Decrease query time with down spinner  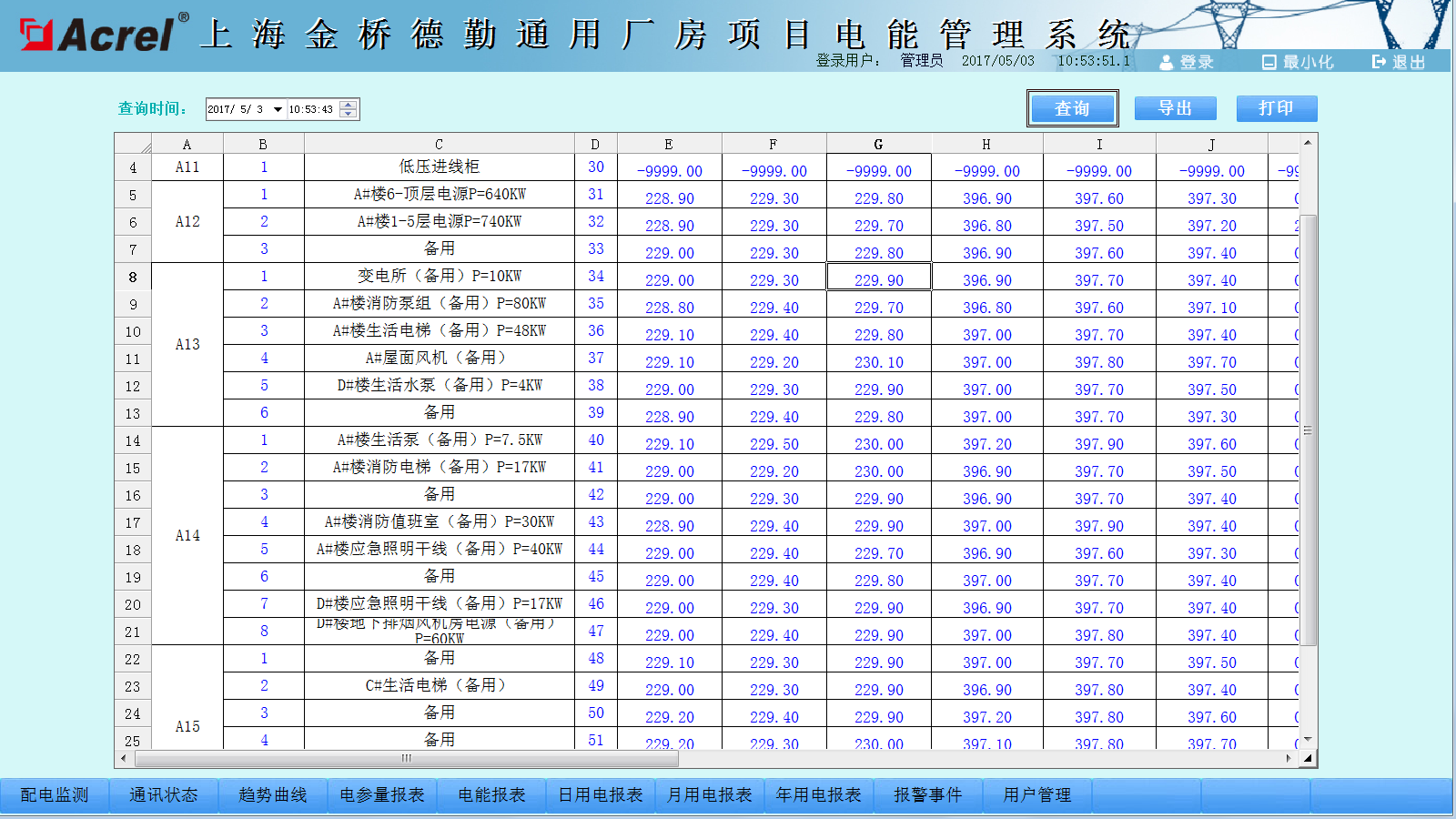pos(348,114)
